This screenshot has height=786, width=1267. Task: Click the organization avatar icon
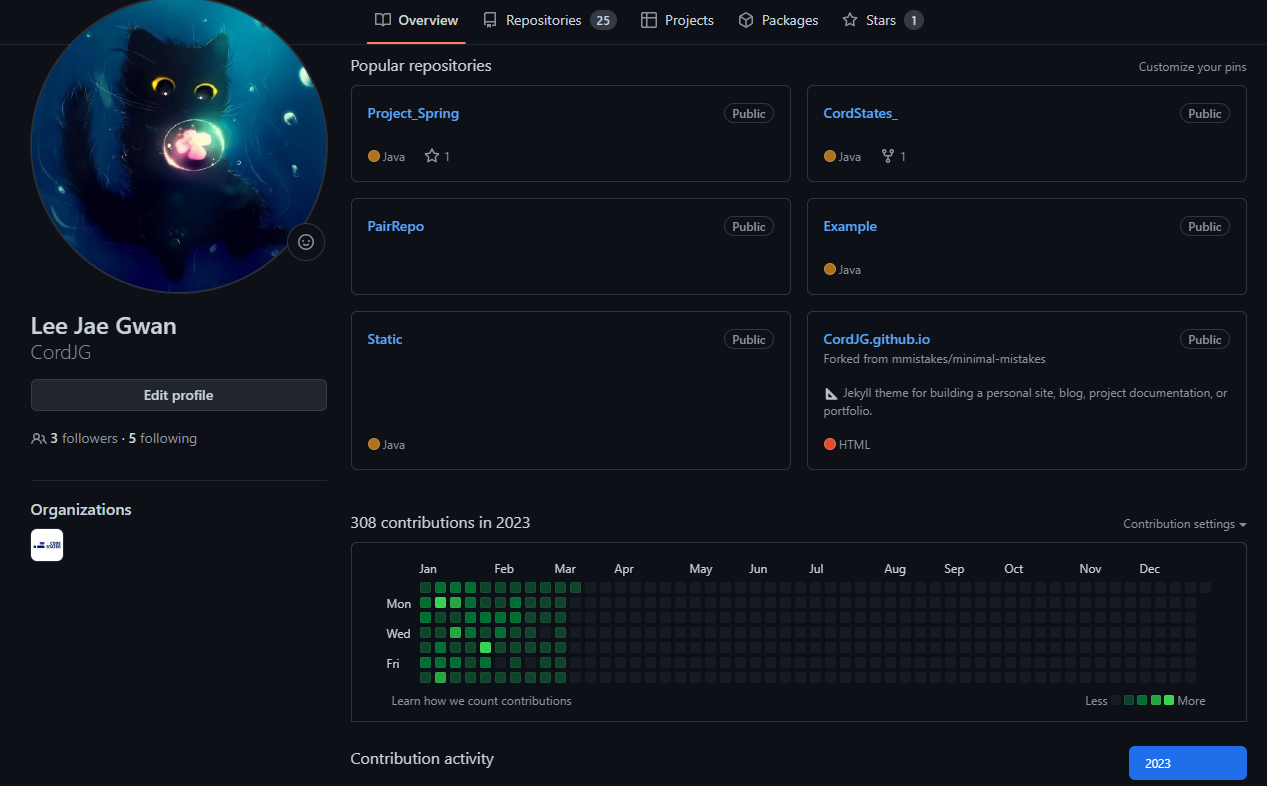(47, 545)
